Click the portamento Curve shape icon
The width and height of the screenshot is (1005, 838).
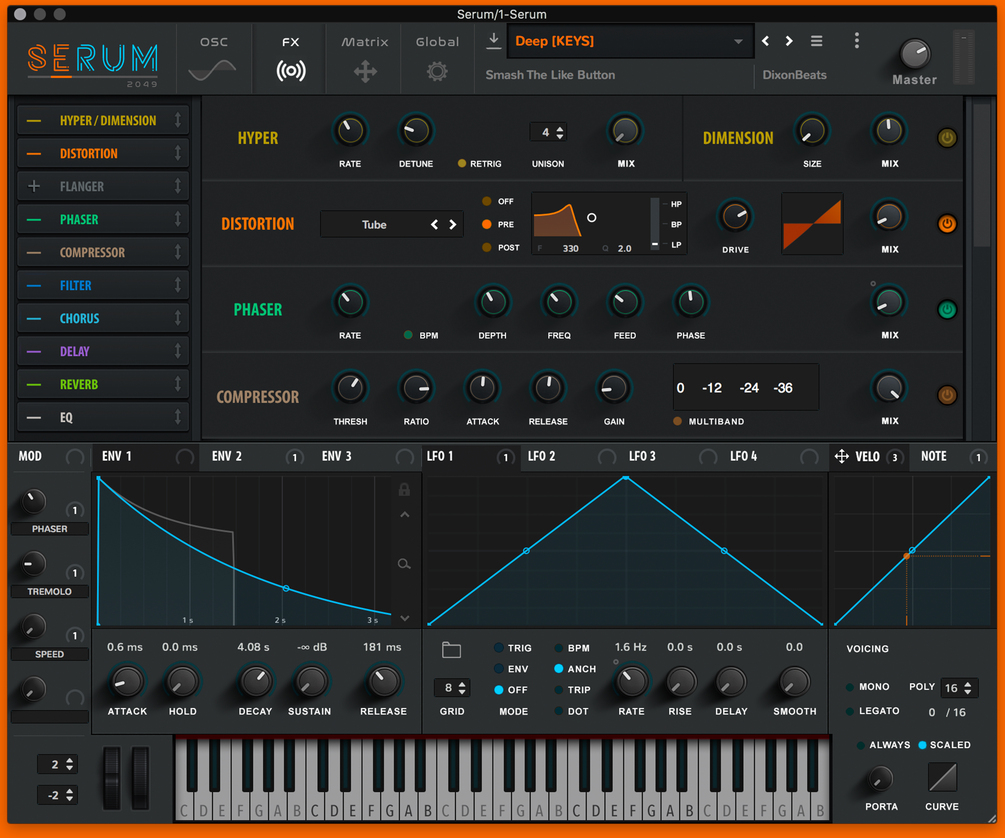[942, 777]
